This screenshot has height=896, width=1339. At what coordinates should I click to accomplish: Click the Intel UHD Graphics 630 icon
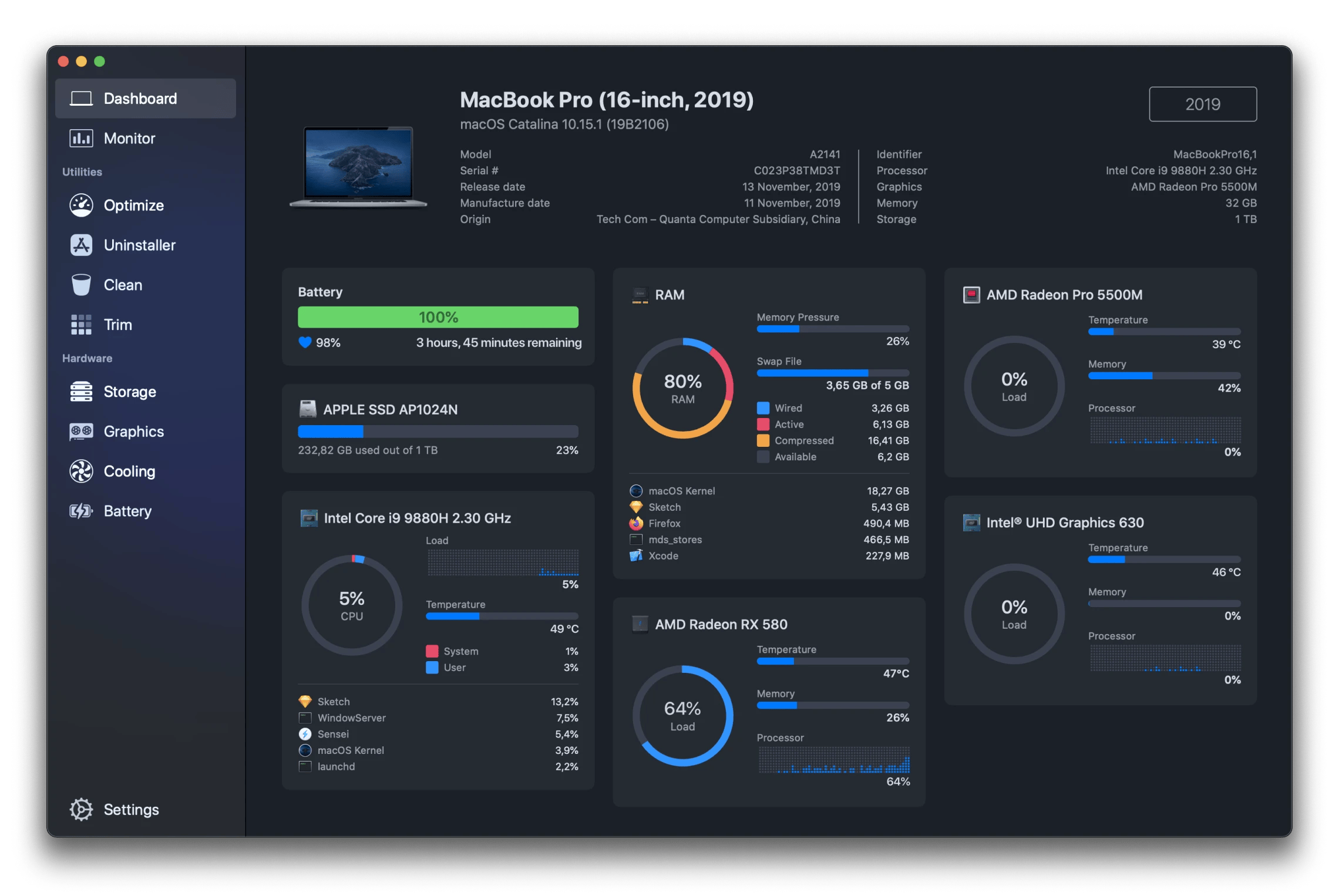pyautogui.click(x=971, y=523)
